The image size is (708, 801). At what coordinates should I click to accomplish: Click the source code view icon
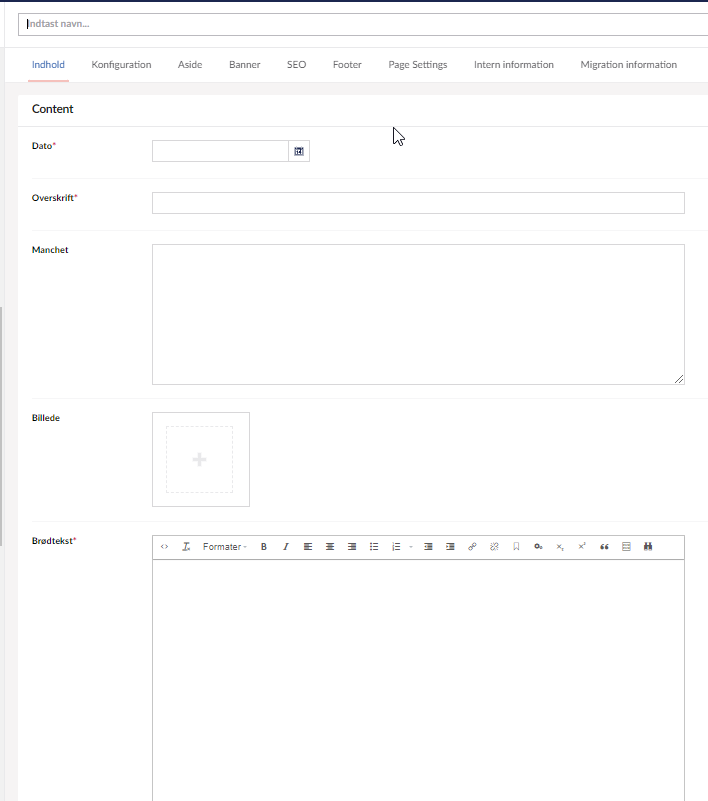(x=165, y=547)
